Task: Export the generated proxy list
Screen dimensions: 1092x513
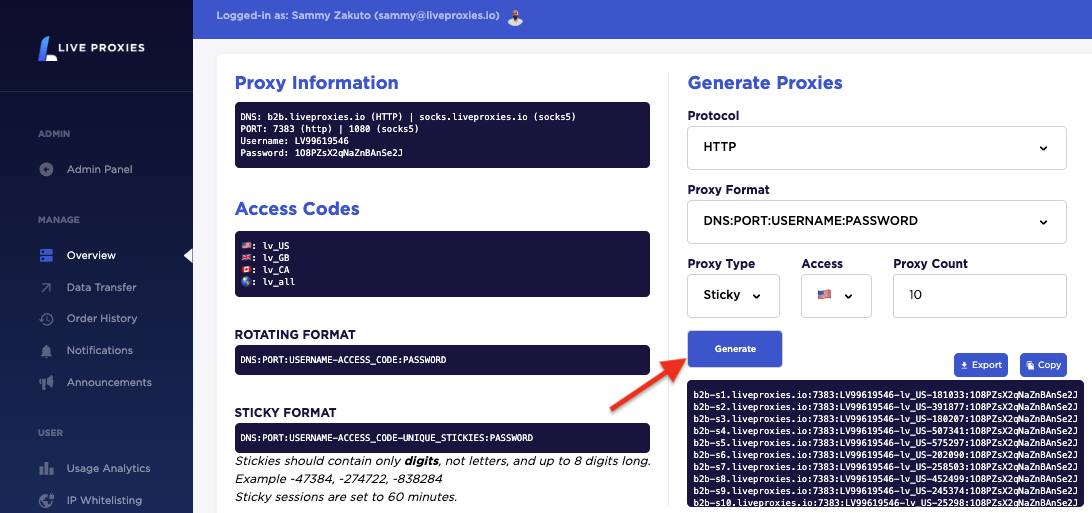Action: pos(980,365)
